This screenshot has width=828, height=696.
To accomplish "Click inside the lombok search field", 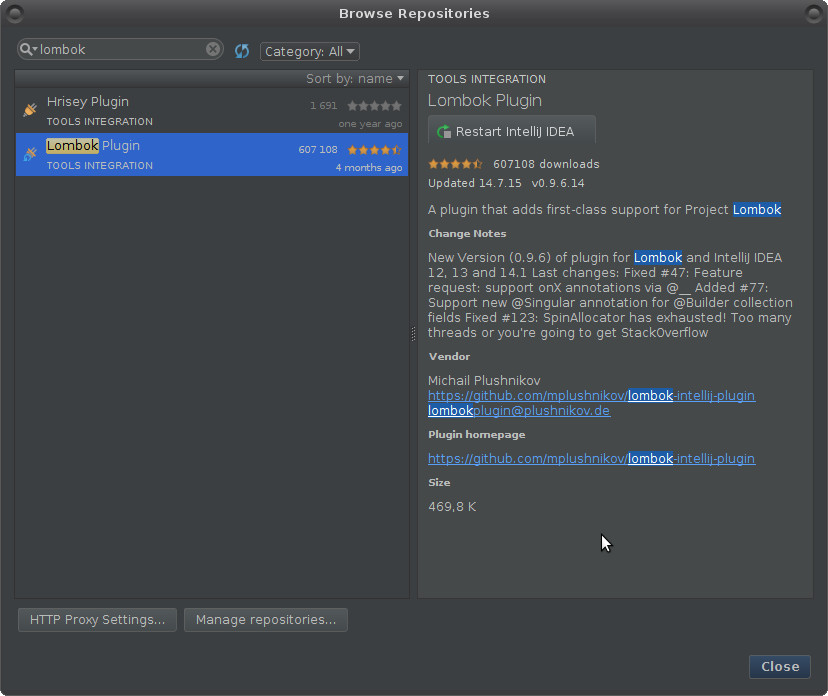I will 120,48.
